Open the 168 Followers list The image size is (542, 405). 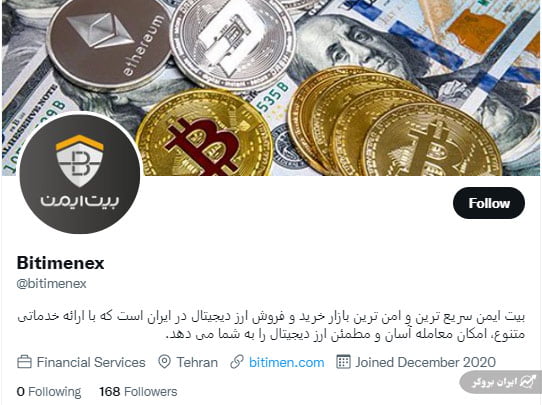(138, 392)
